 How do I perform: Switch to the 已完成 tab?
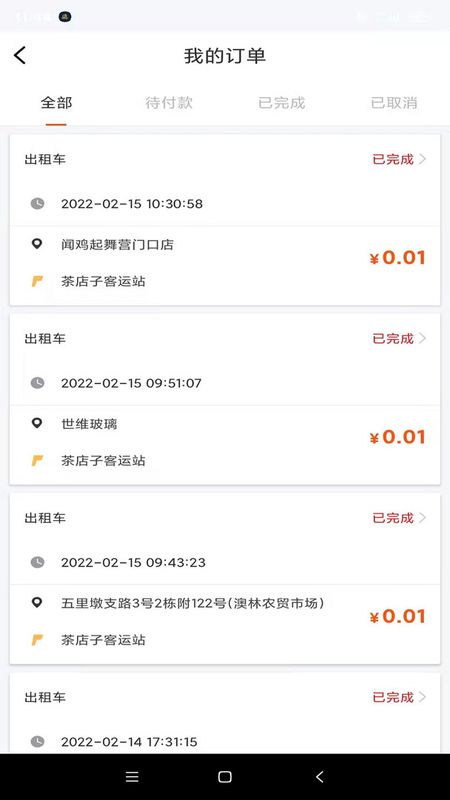click(282, 103)
